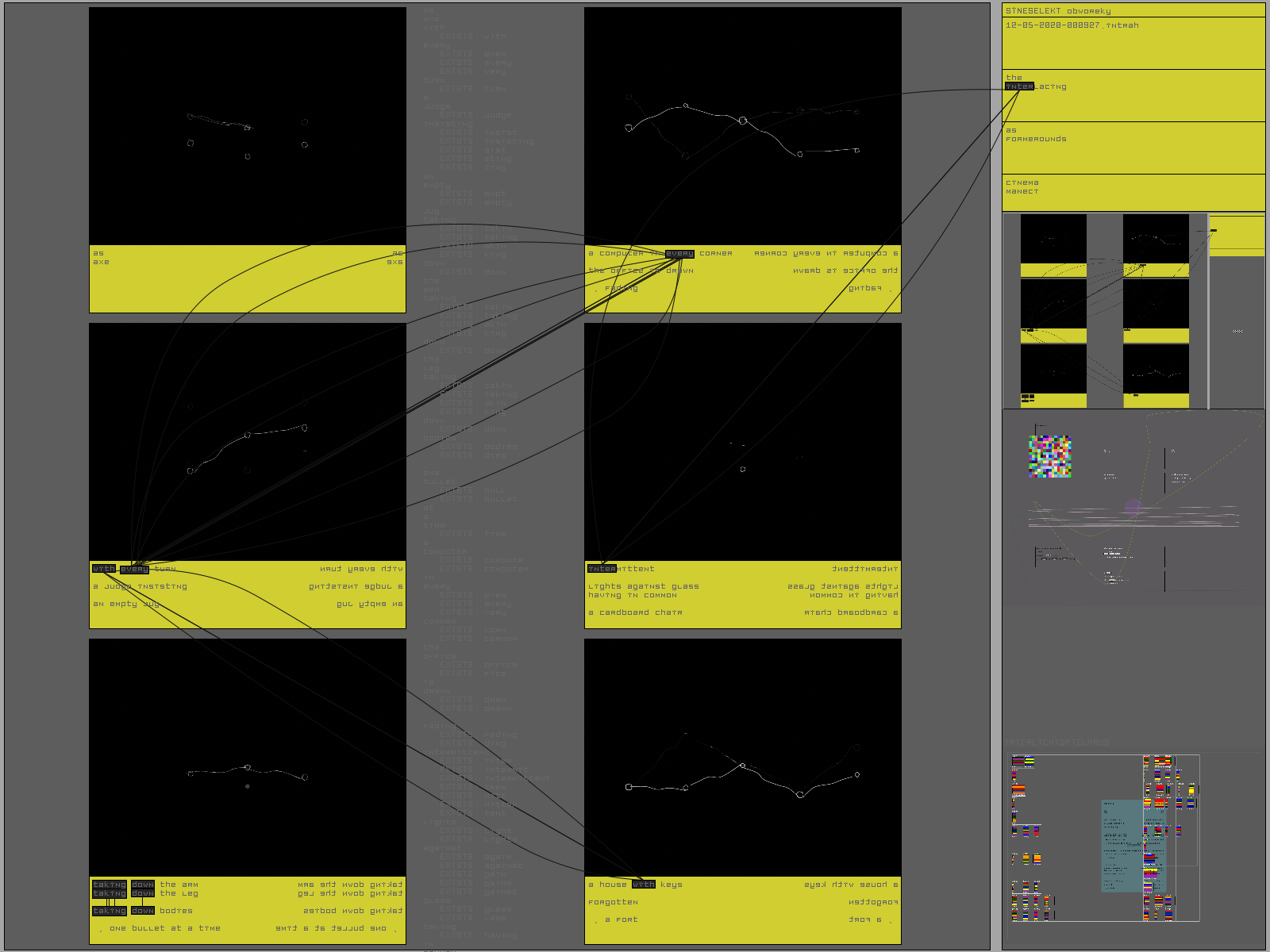Viewport: 1270px width, 952px height.
Task: Click the top-left panel in the minimap overview
Action: coord(1053,244)
